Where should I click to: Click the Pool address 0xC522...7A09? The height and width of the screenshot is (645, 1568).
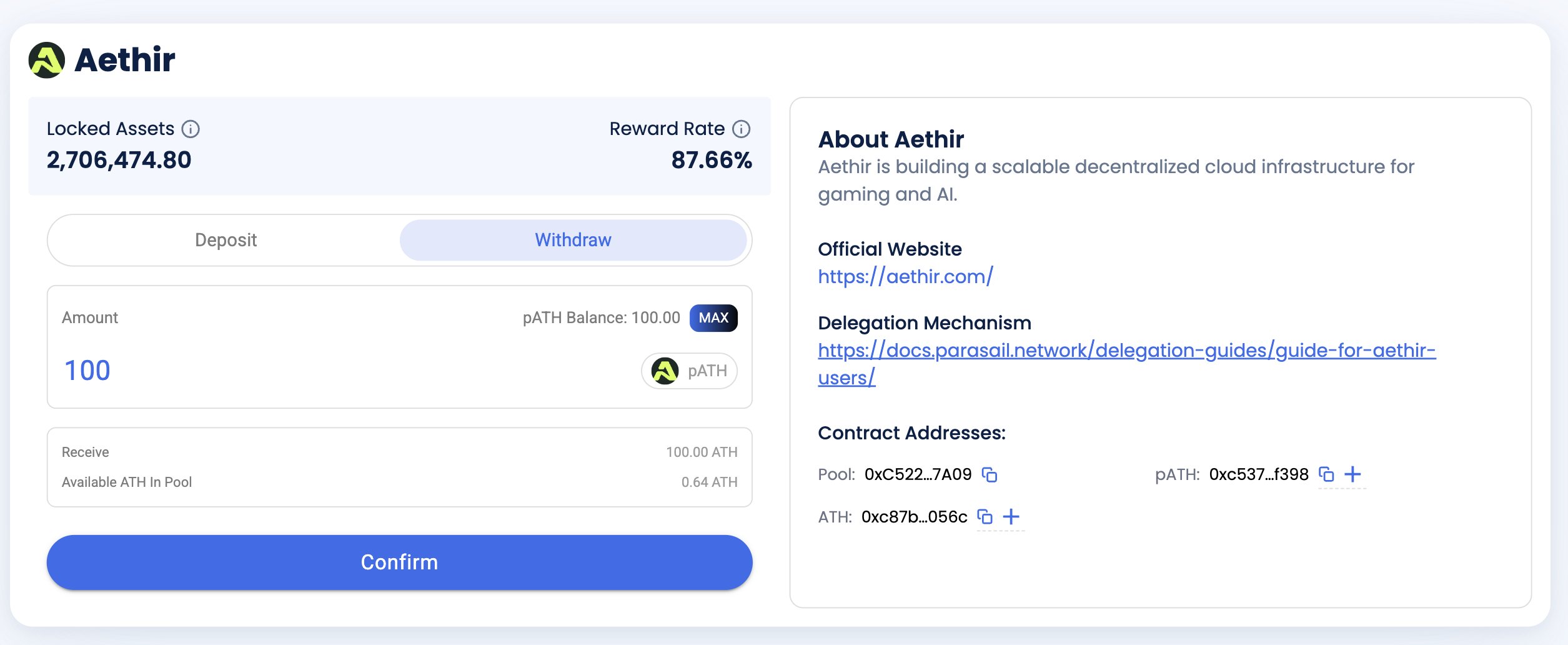[918, 475]
